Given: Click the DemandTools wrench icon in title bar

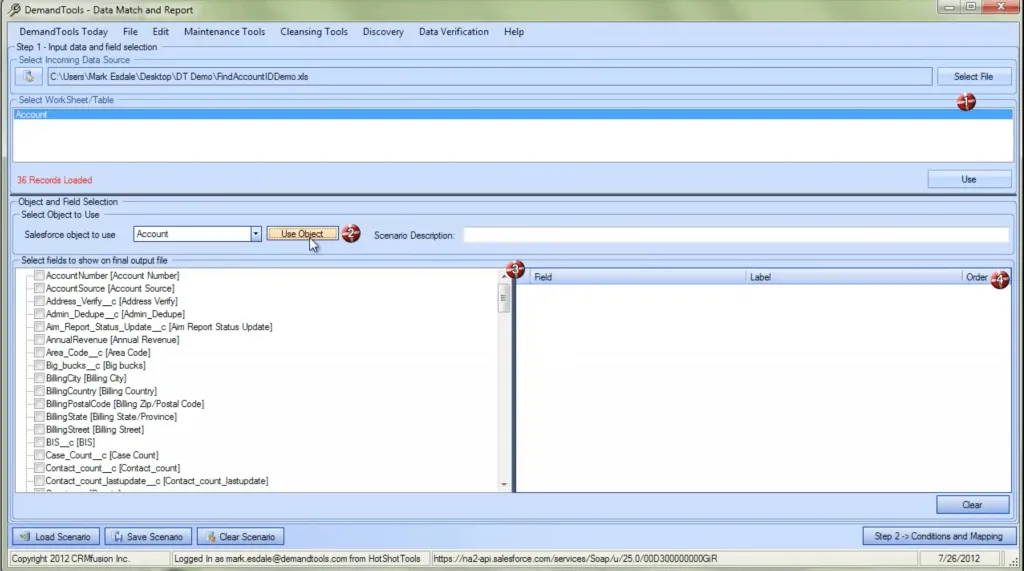Looking at the screenshot, I should [14, 10].
